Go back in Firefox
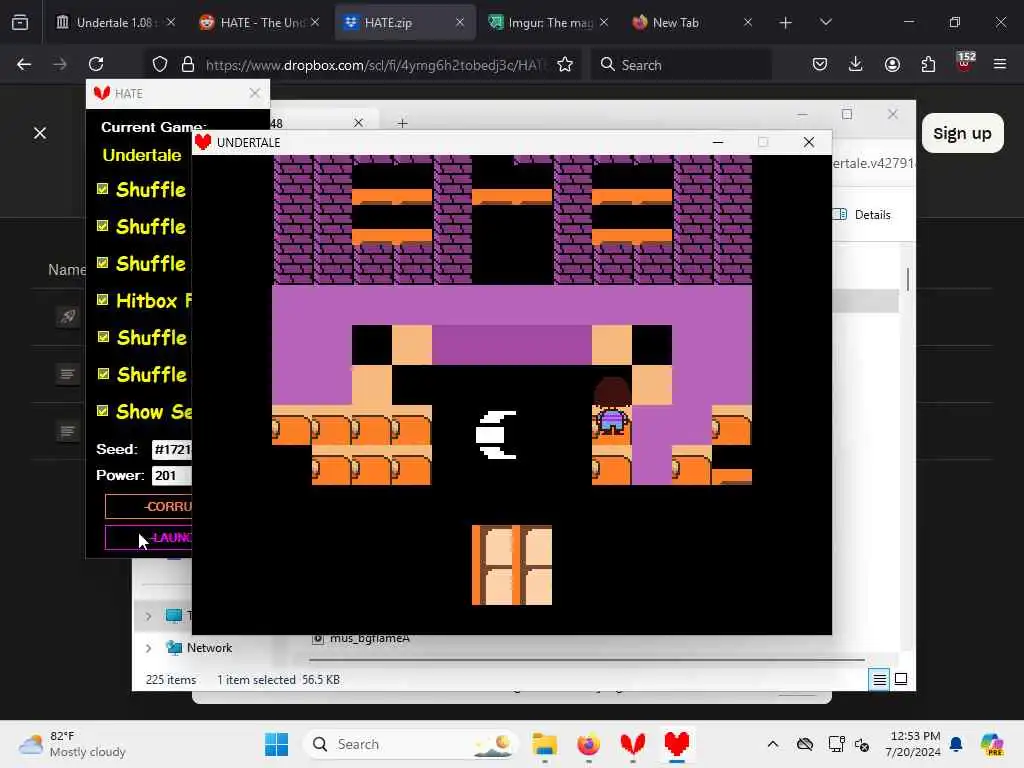1024x768 pixels. (24, 65)
